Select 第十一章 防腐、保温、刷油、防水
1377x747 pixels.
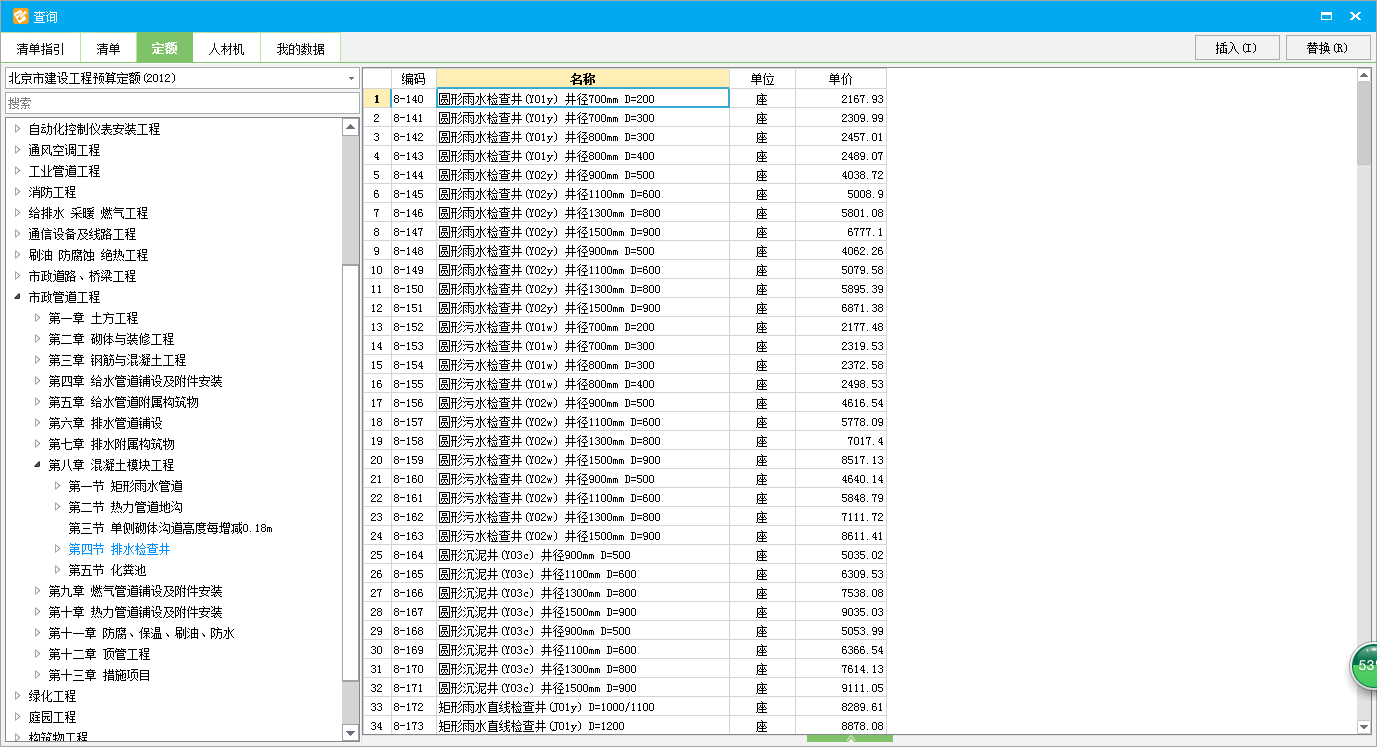click(141, 633)
